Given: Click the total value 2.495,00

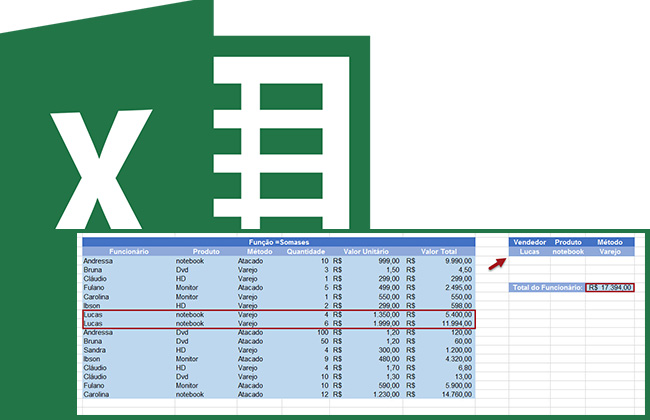Looking at the screenshot, I should (458, 288).
